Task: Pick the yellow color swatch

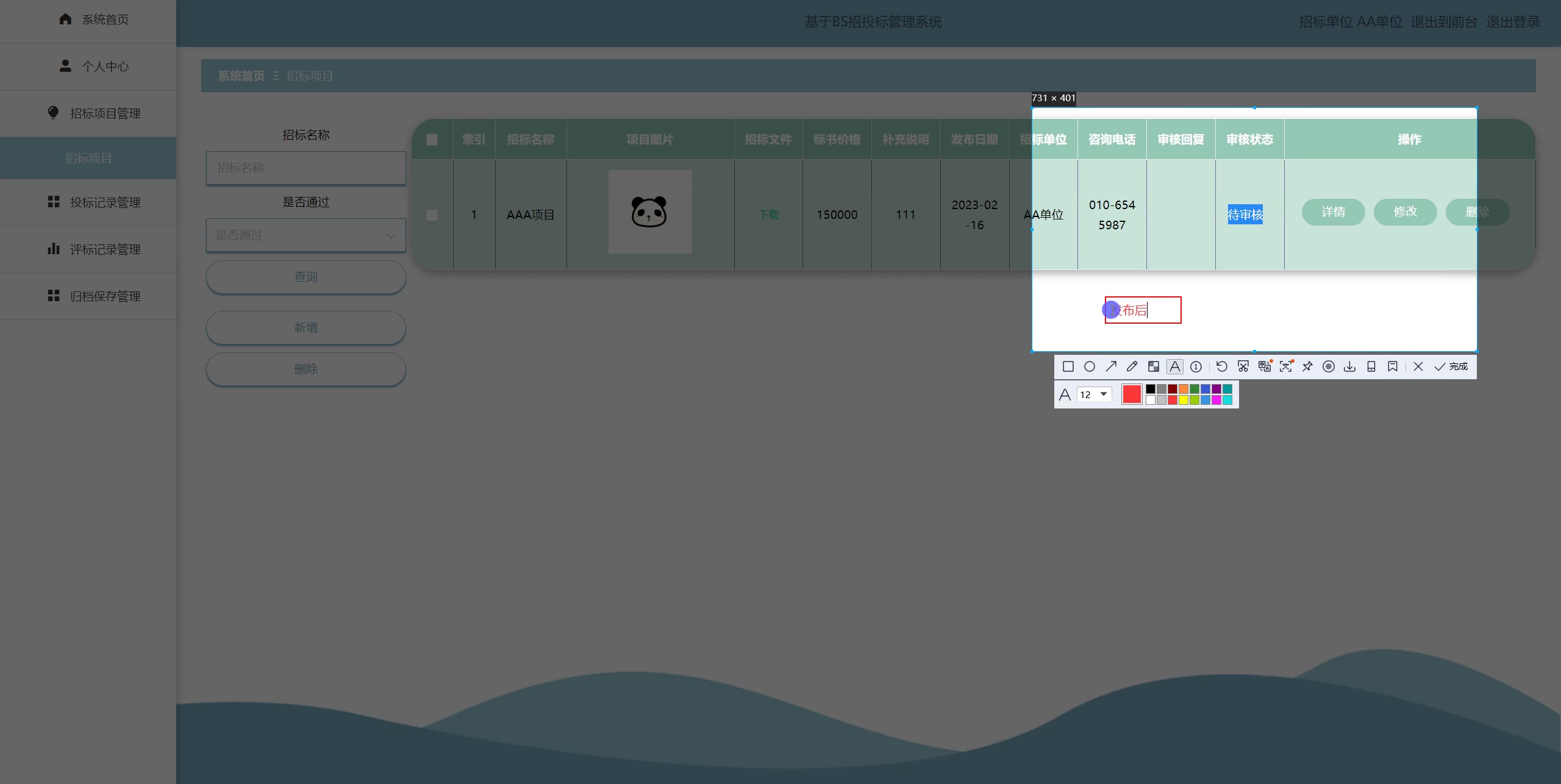Action: pyautogui.click(x=1184, y=400)
